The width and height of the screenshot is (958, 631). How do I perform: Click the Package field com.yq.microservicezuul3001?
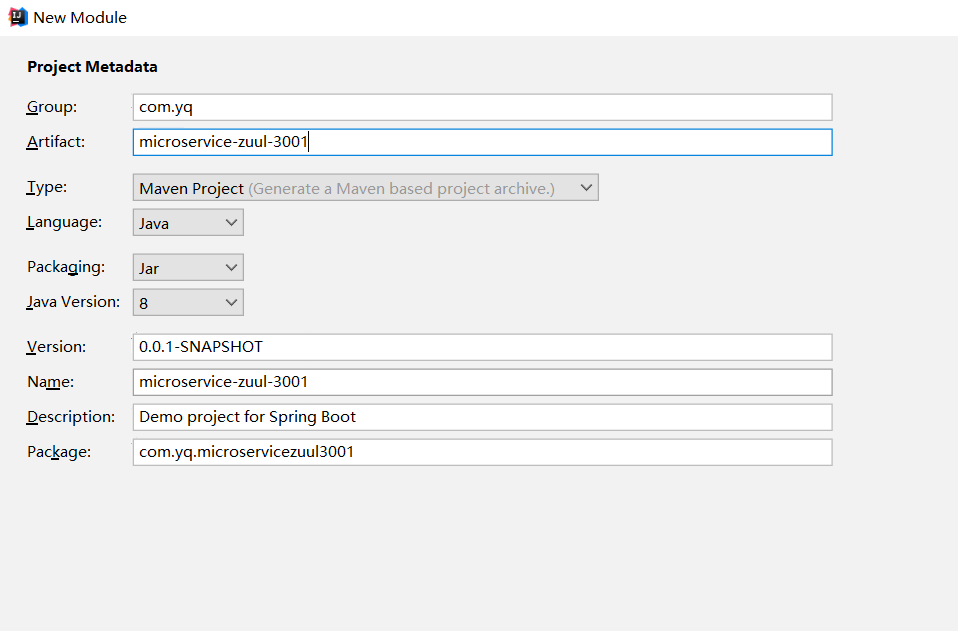[x=483, y=452]
